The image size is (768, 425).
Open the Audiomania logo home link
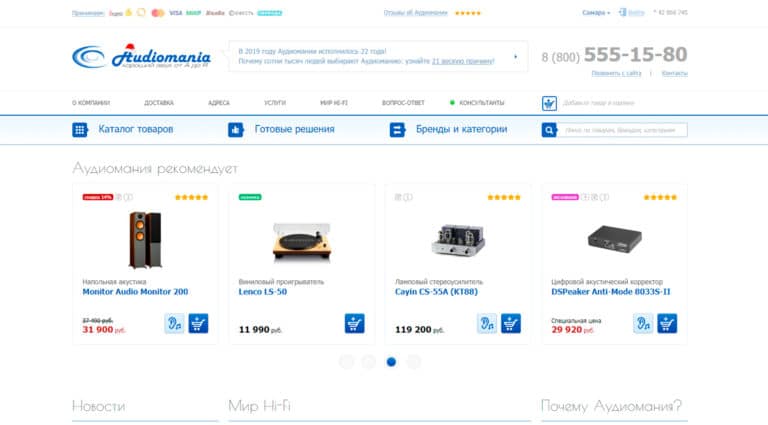[x=141, y=56]
